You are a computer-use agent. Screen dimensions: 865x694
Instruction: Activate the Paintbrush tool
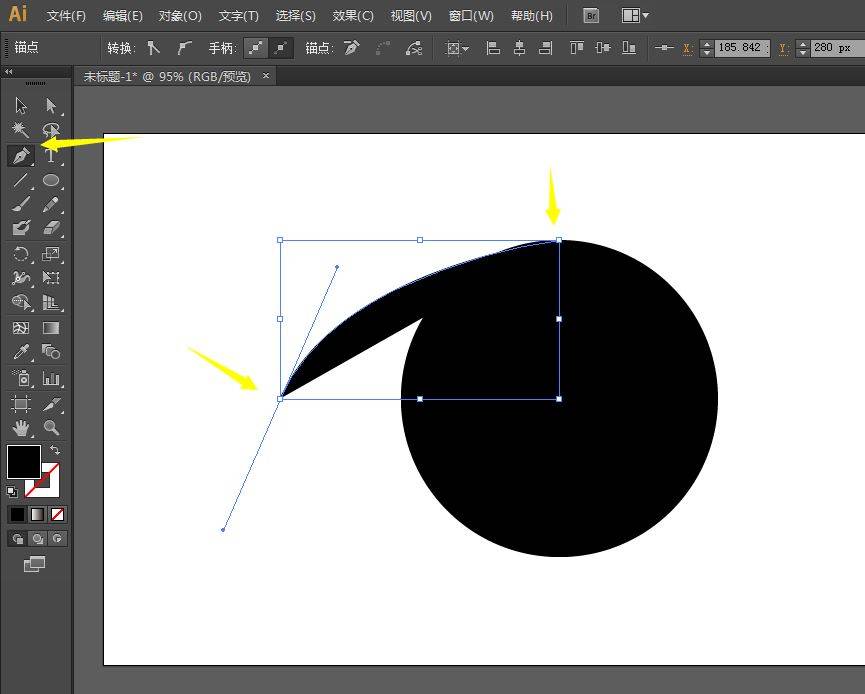point(20,205)
